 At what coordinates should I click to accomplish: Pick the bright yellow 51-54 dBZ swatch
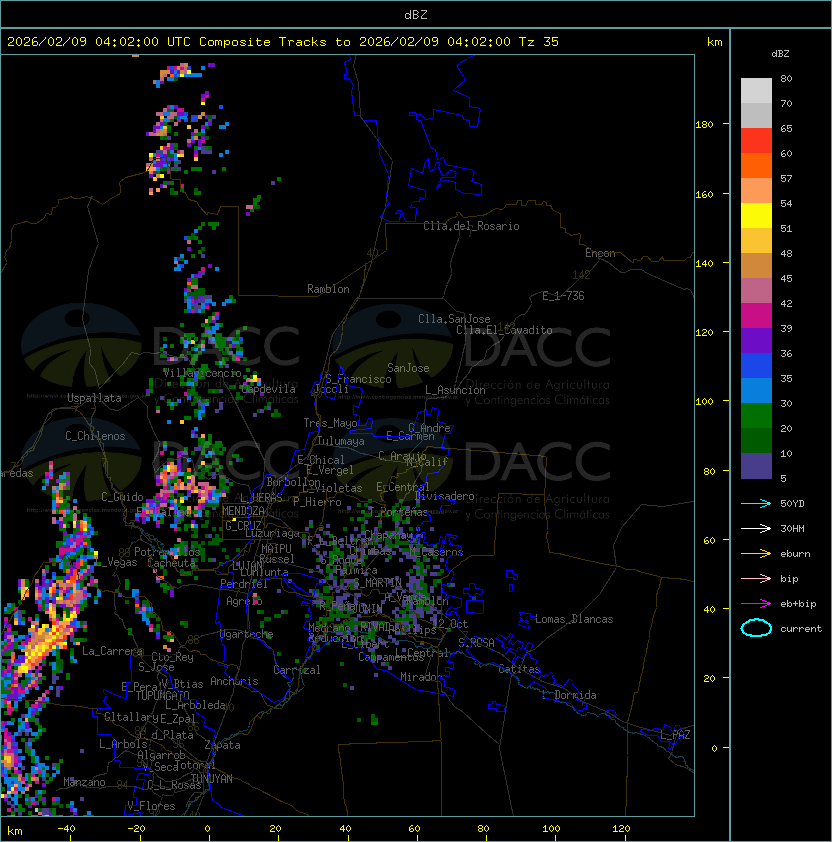[x=756, y=215]
